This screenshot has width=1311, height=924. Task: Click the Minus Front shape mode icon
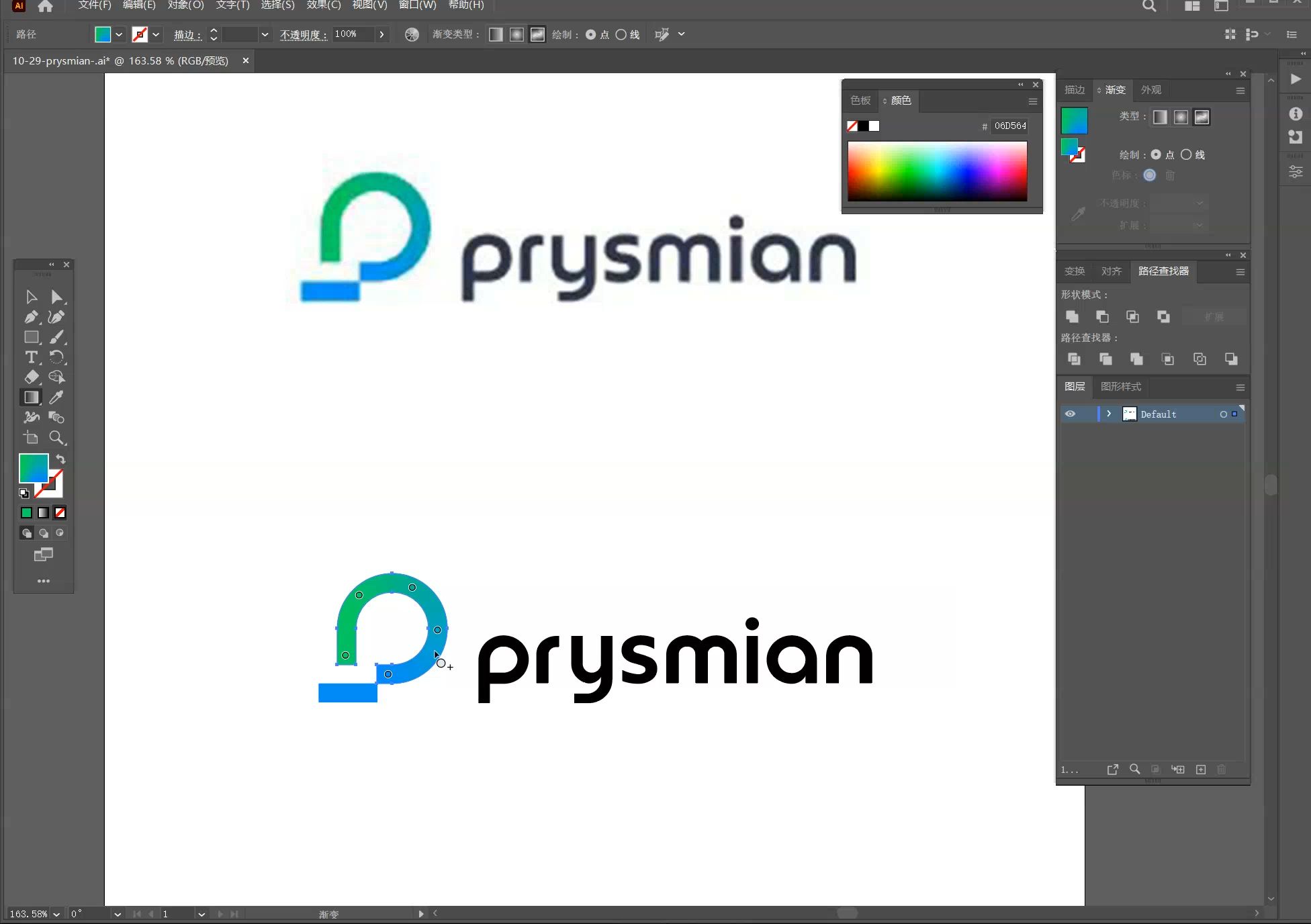coord(1102,316)
